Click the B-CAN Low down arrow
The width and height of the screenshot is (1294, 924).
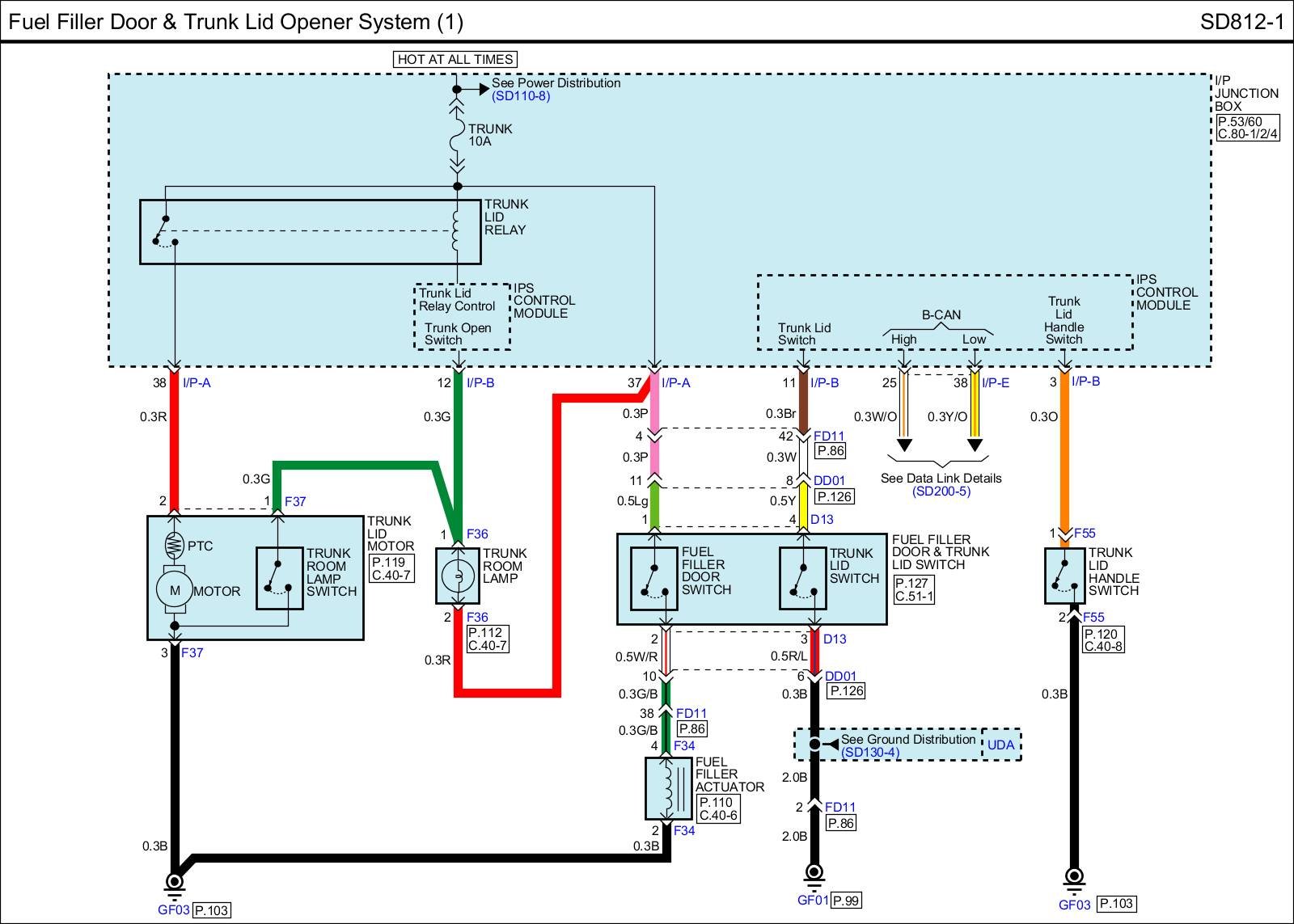pos(975,445)
